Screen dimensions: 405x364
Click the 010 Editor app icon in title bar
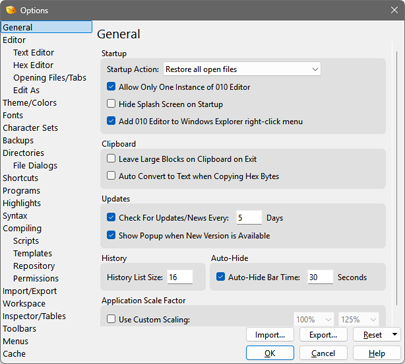(x=11, y=10)
